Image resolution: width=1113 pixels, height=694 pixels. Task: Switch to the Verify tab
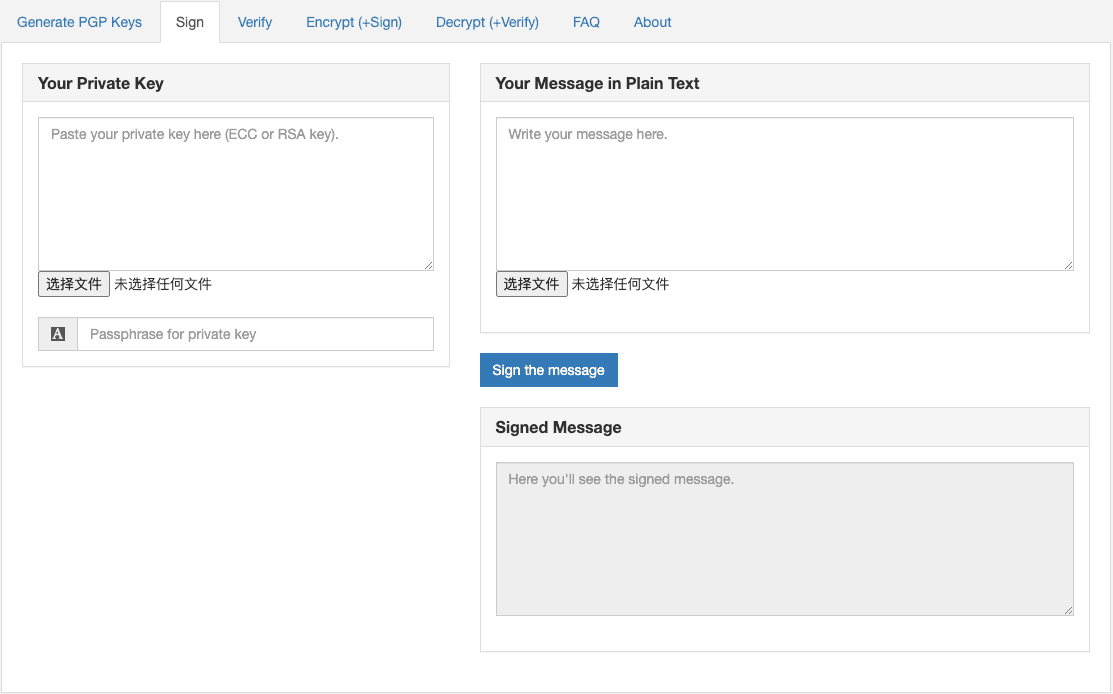(255, 22)
